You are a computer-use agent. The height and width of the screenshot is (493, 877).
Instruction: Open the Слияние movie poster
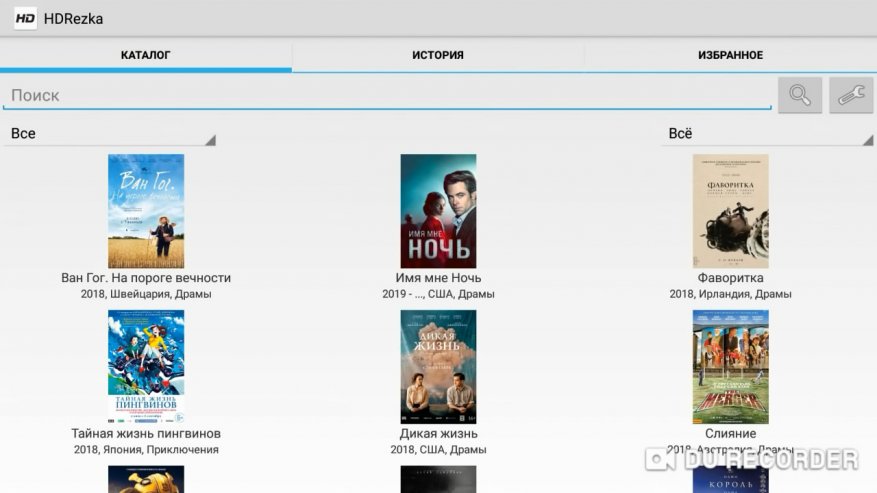pyautogui.click(x=730, y=367)
